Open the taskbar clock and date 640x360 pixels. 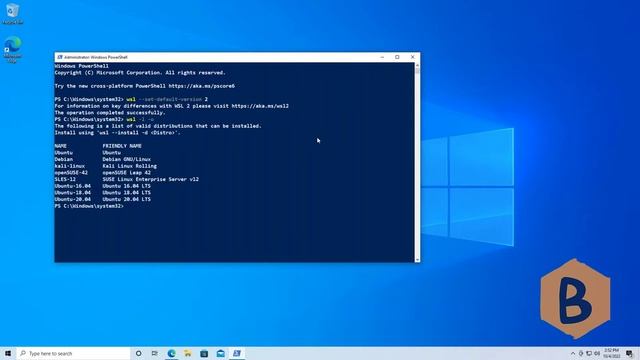click(x=611, y=353)
